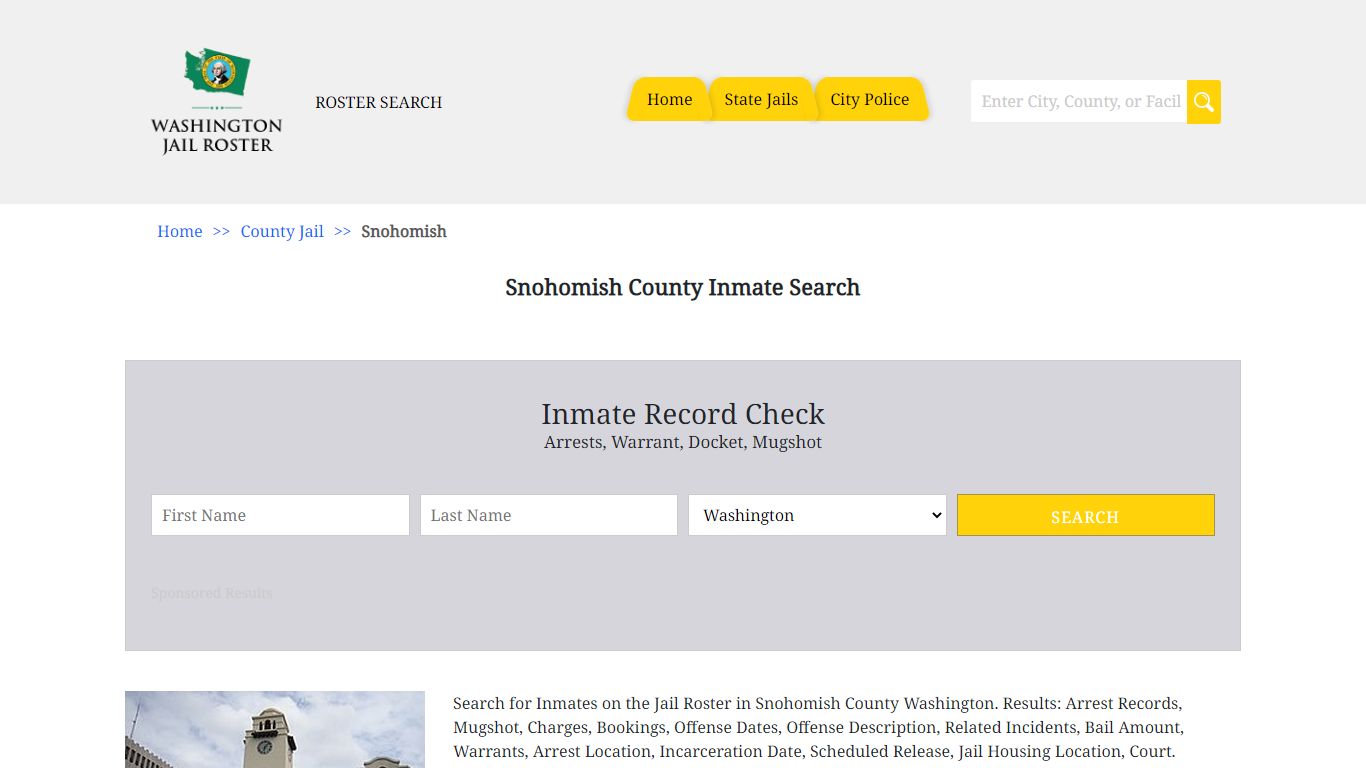This screenshot has width=1366, height=768.
Task: Focus the First Name input field
Action: point(280,515)
